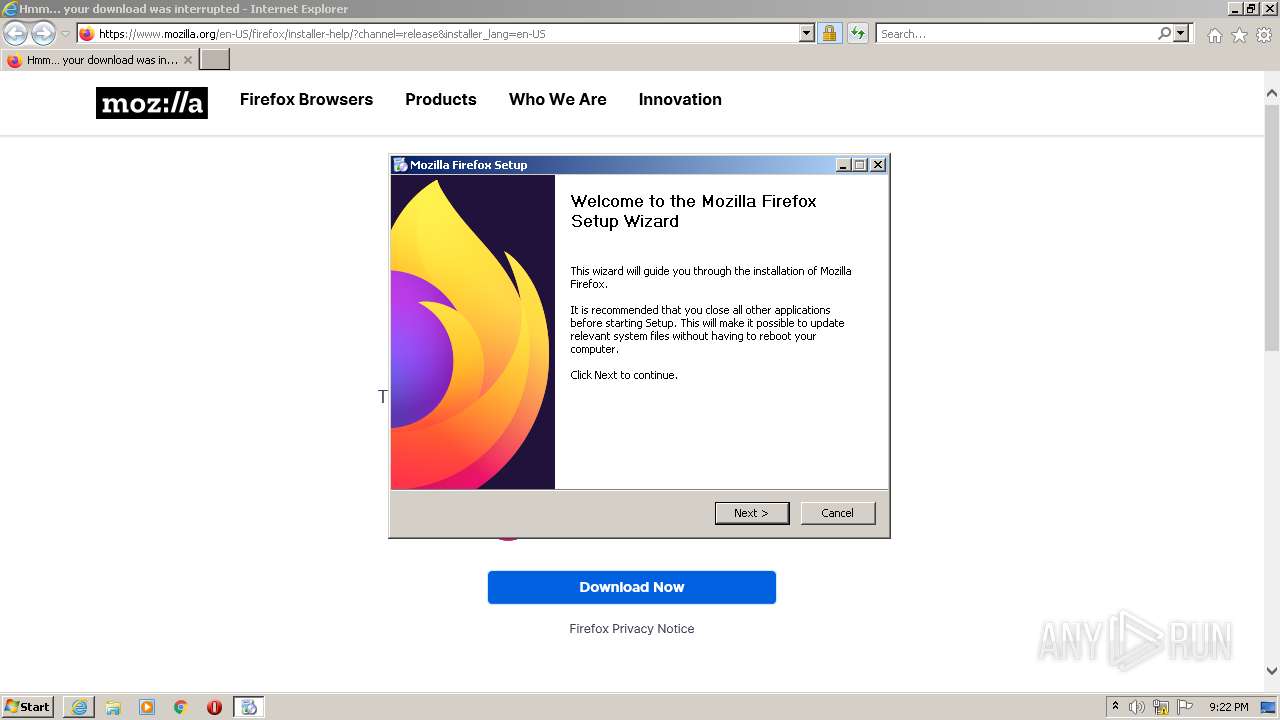Viewport: 1280px width, 720px height.
Task: Click the page scrollbar down arrow
Action: (1272, 671)
